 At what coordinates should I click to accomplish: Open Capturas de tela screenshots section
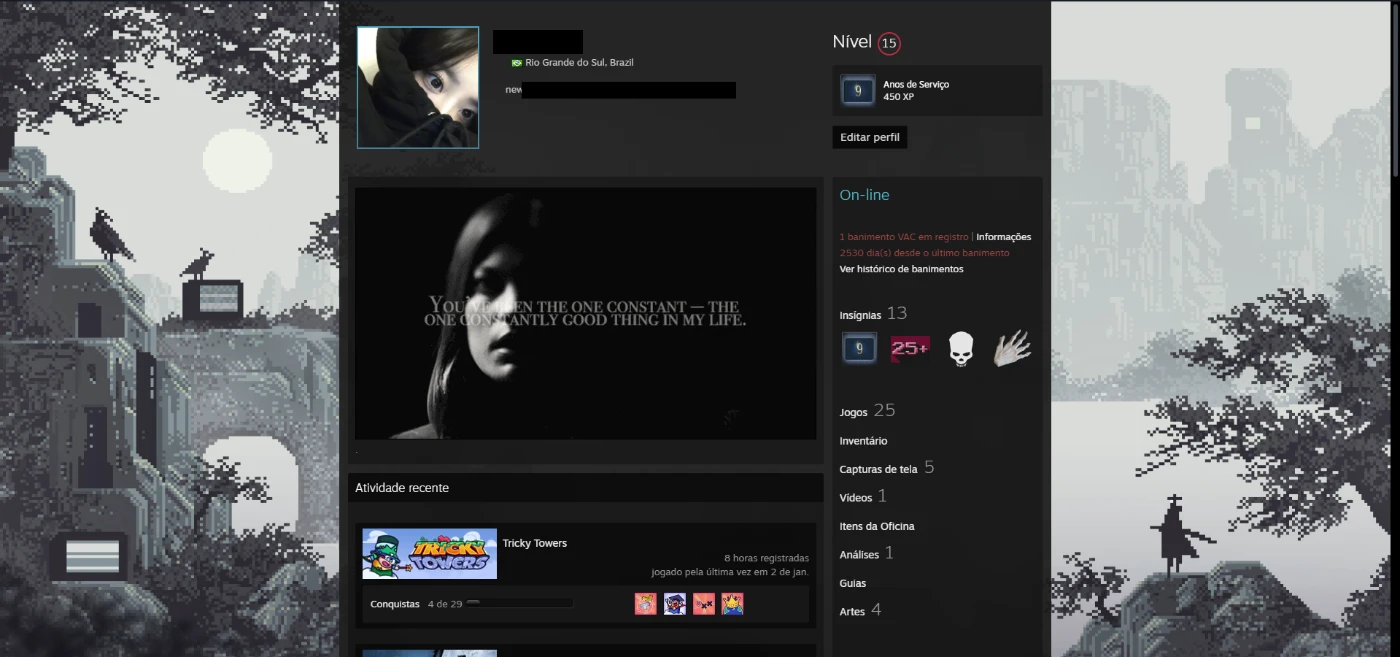878,469
